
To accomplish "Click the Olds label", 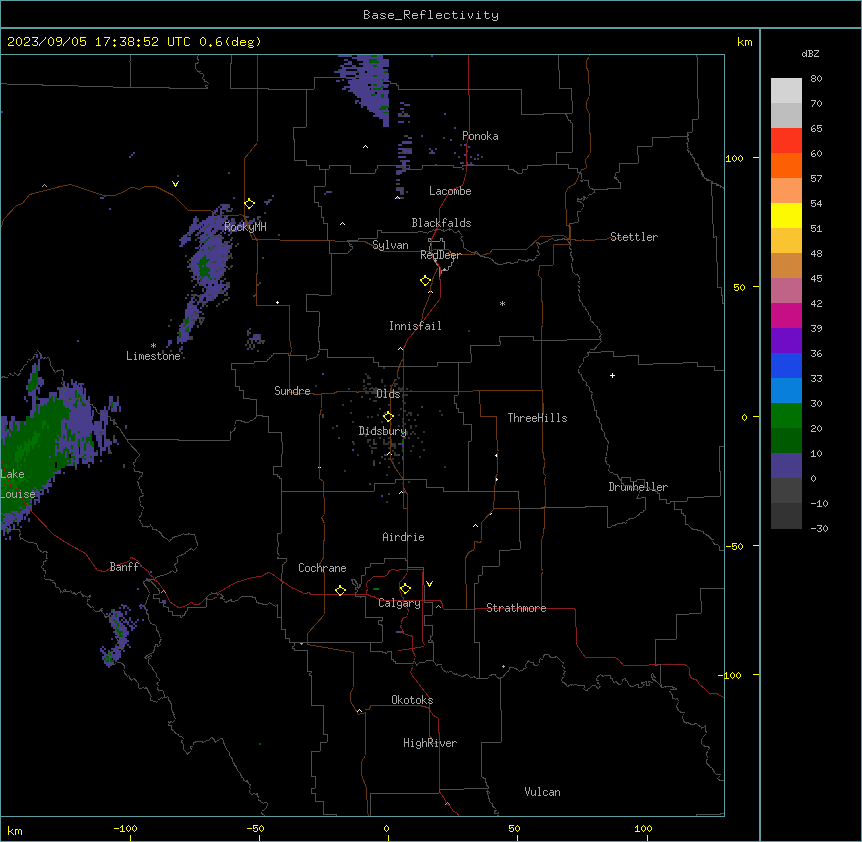I will pos(388,394).
